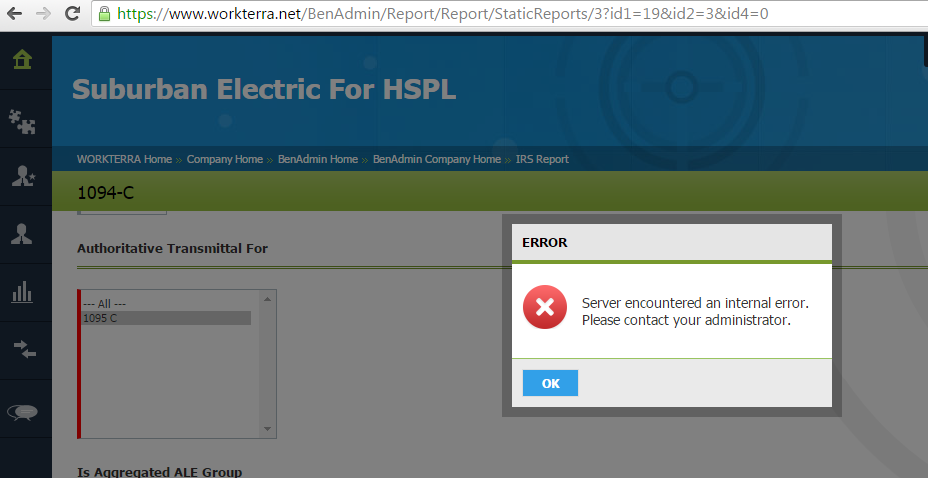928x478 pixels.
Task: Open the chat bubble sidebar icon
Action: click(22, 412)
